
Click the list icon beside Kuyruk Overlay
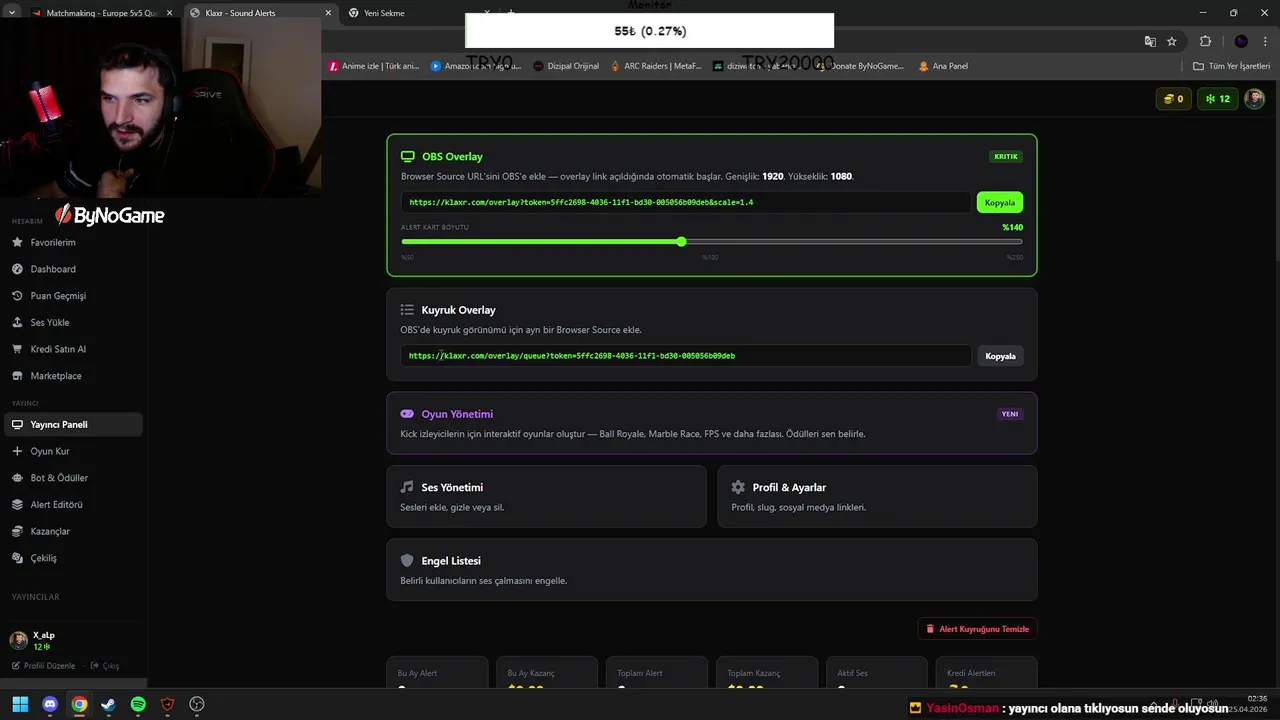tap(407, 310)
